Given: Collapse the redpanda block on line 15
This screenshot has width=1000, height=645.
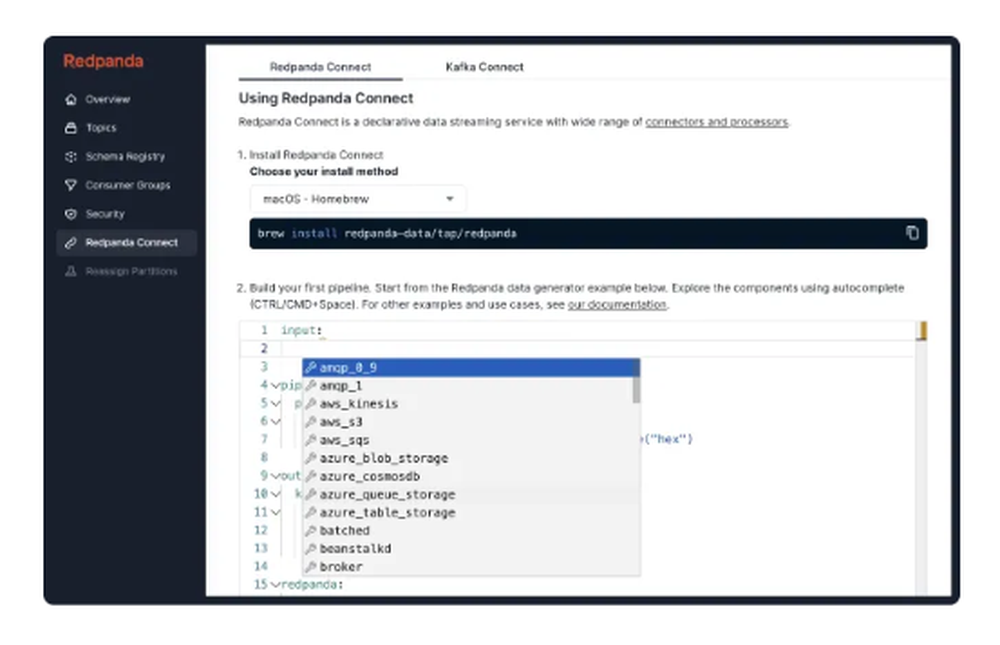Looking at the screenshot, I should pyautogui.click(x=276, y=586).
